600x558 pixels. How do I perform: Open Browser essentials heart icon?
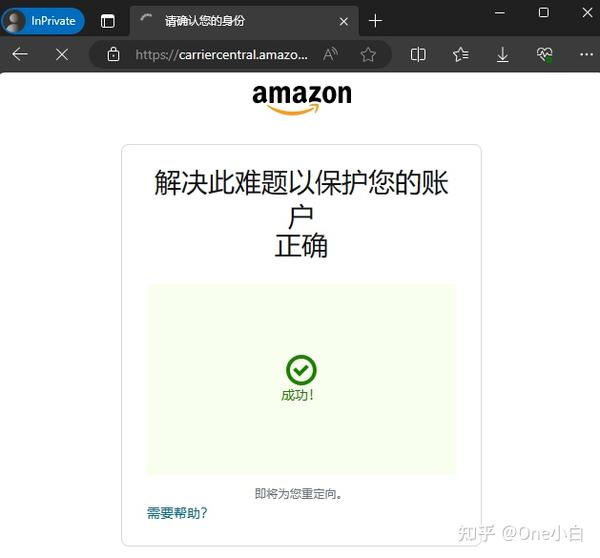[545, 55]
